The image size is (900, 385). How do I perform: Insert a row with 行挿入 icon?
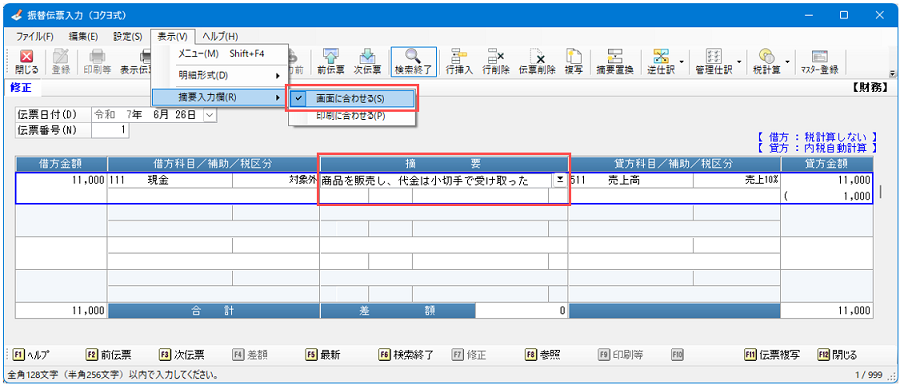tap(459, 62)
